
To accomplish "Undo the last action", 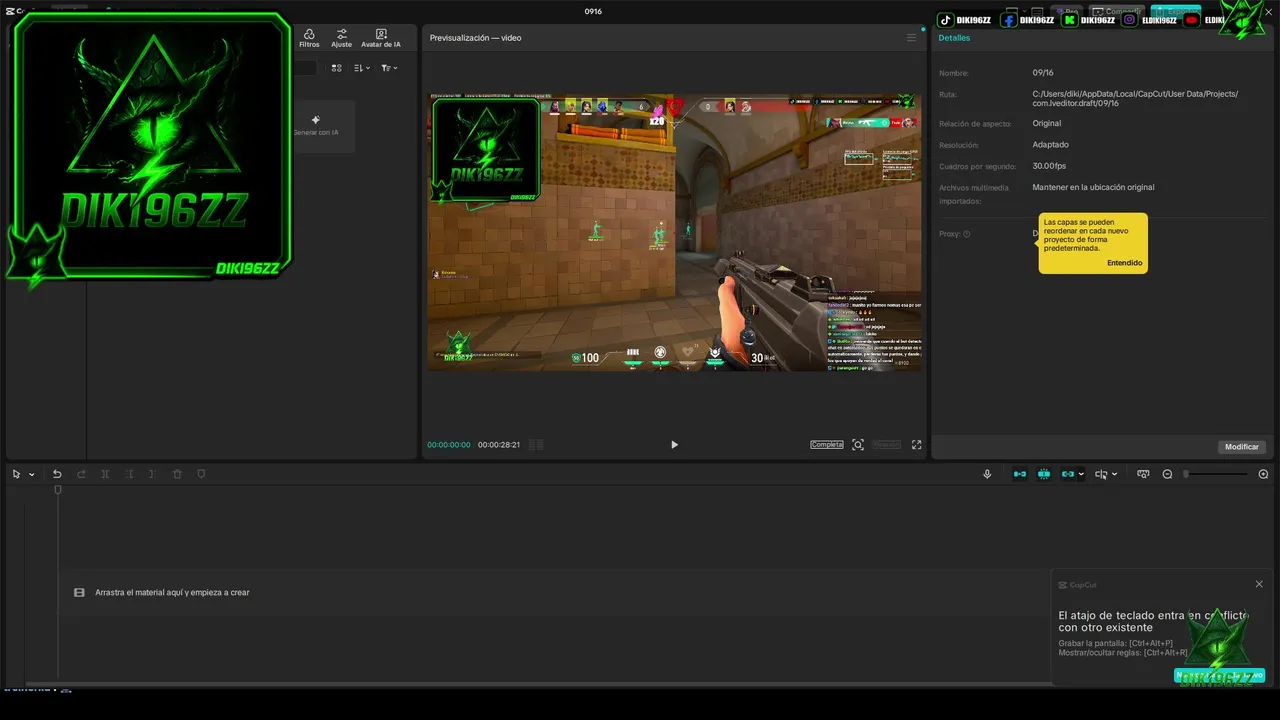I will 57,474.
